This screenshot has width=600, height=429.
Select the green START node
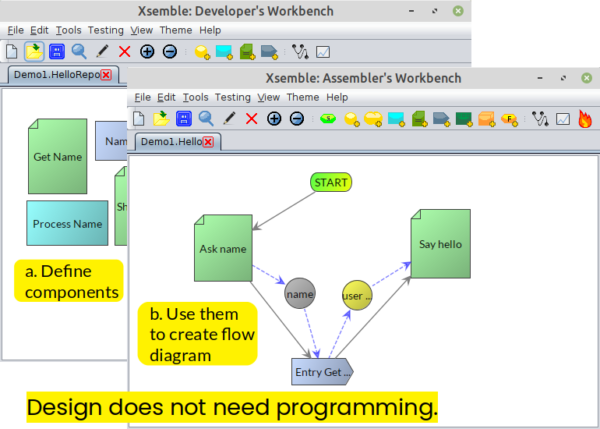pyautogui.click(x=331, y=183)
